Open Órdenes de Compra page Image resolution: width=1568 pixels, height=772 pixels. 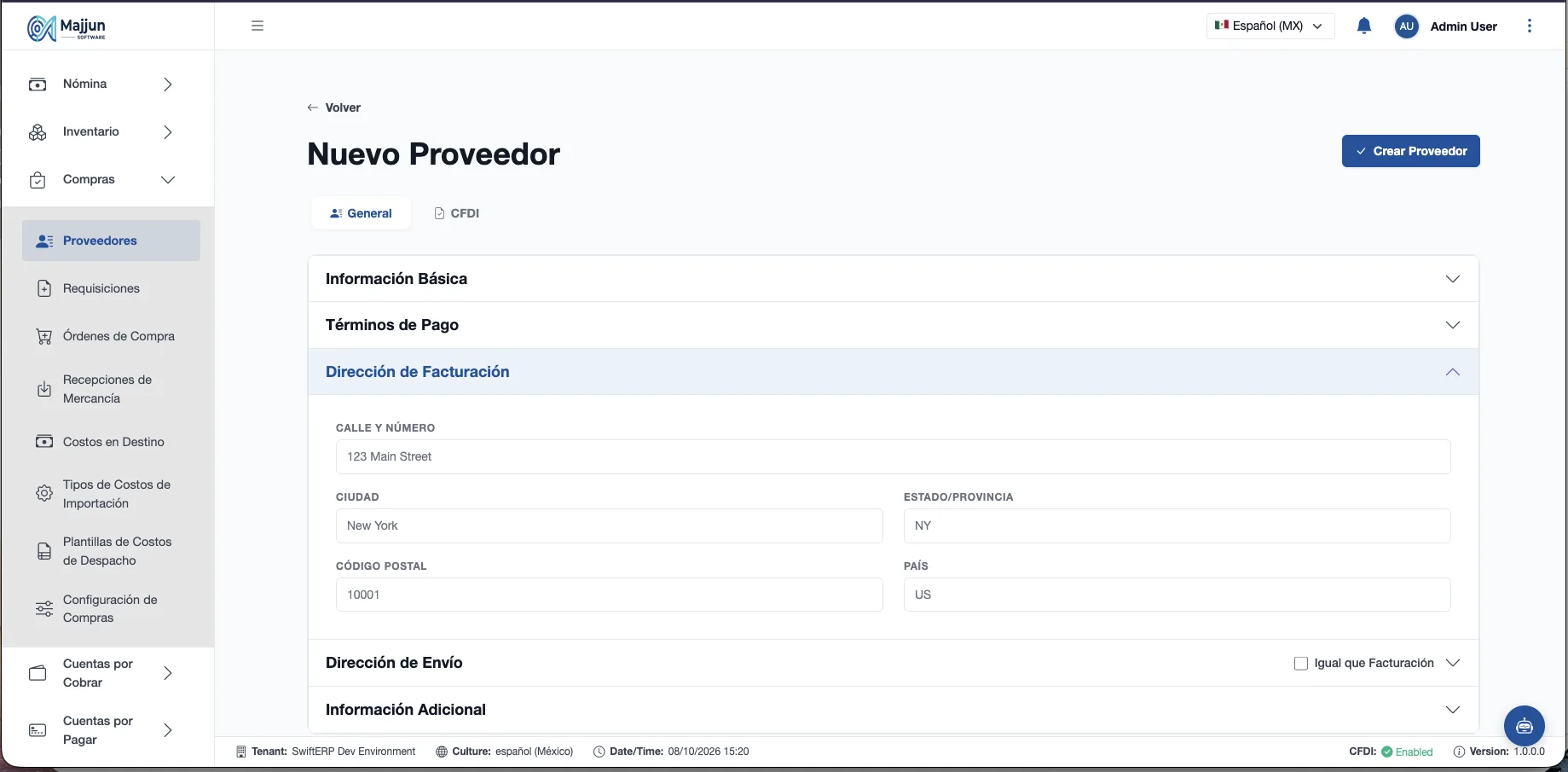[x=111, y=336]
